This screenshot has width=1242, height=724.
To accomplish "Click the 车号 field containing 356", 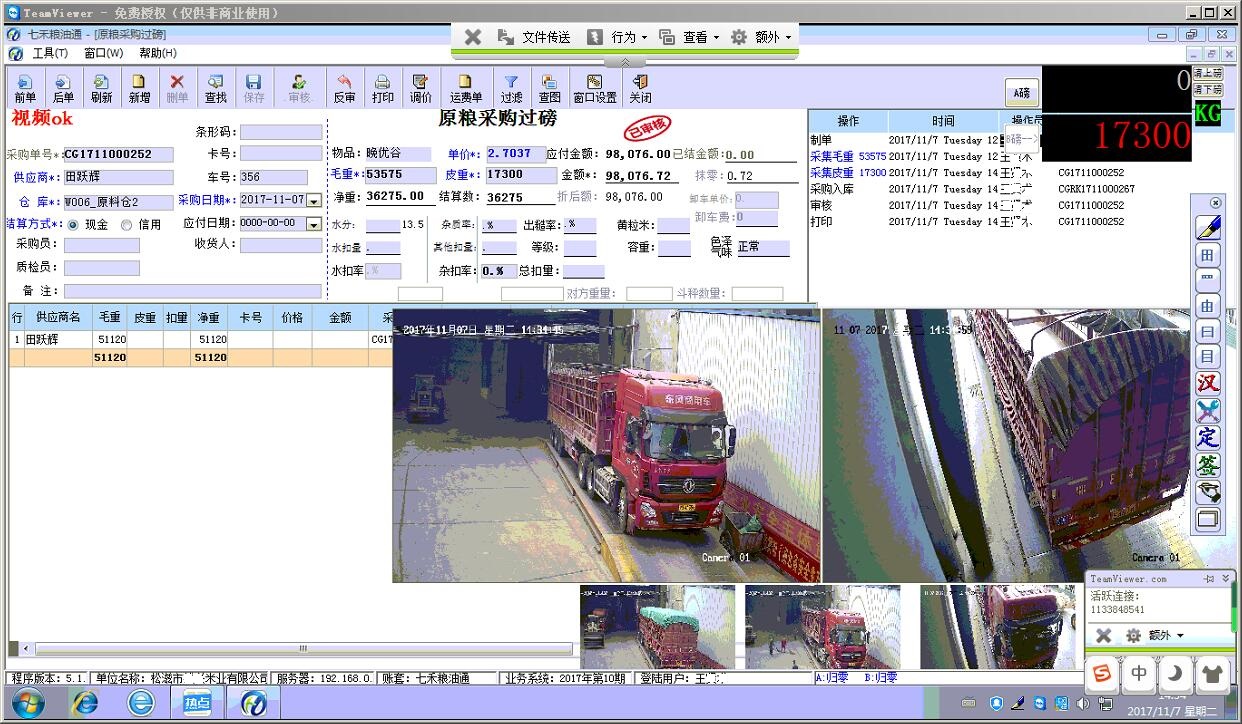I will pos(274,177).
